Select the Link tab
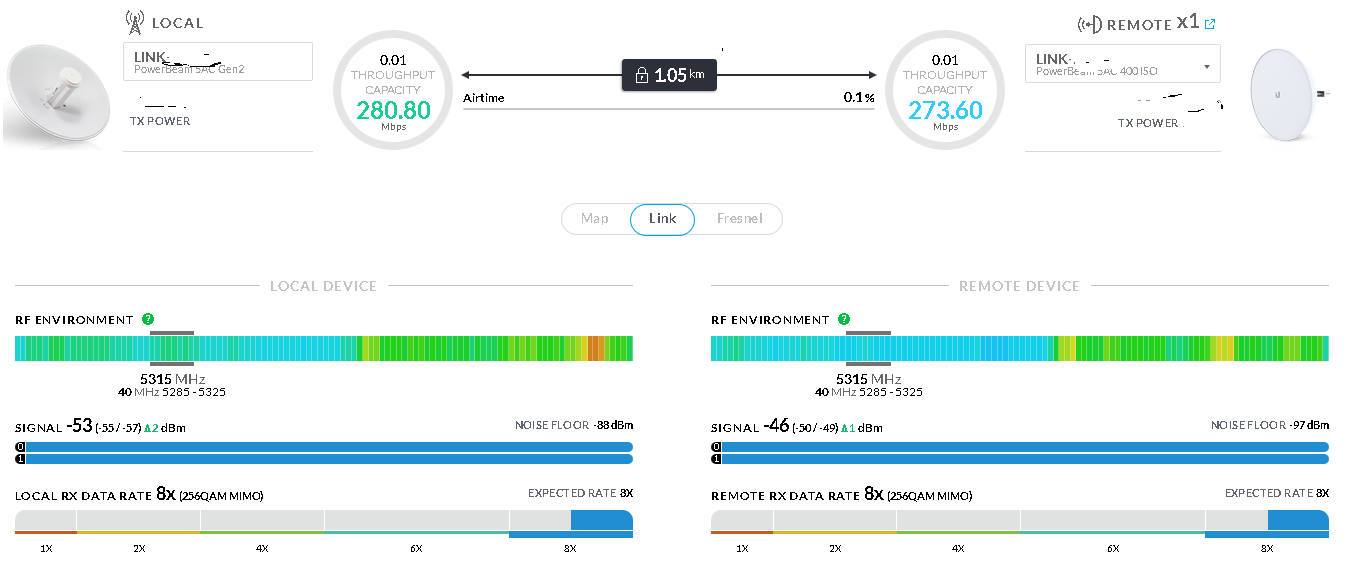The height and width of the screenshot is (584, 1349). click(x=662, y=218)
